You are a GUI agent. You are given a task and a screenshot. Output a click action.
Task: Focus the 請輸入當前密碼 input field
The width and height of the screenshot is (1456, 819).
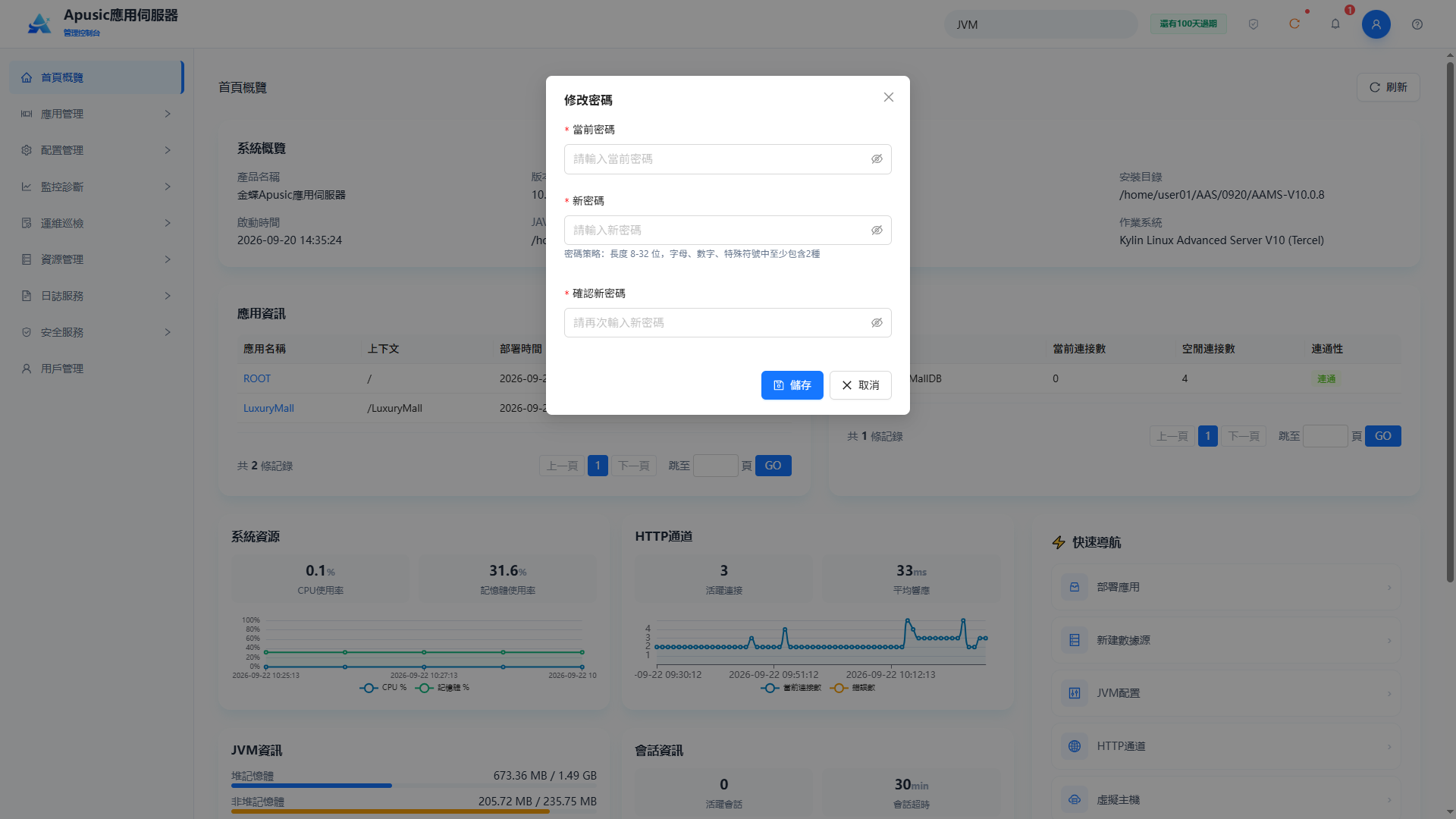tap(727, 159)
